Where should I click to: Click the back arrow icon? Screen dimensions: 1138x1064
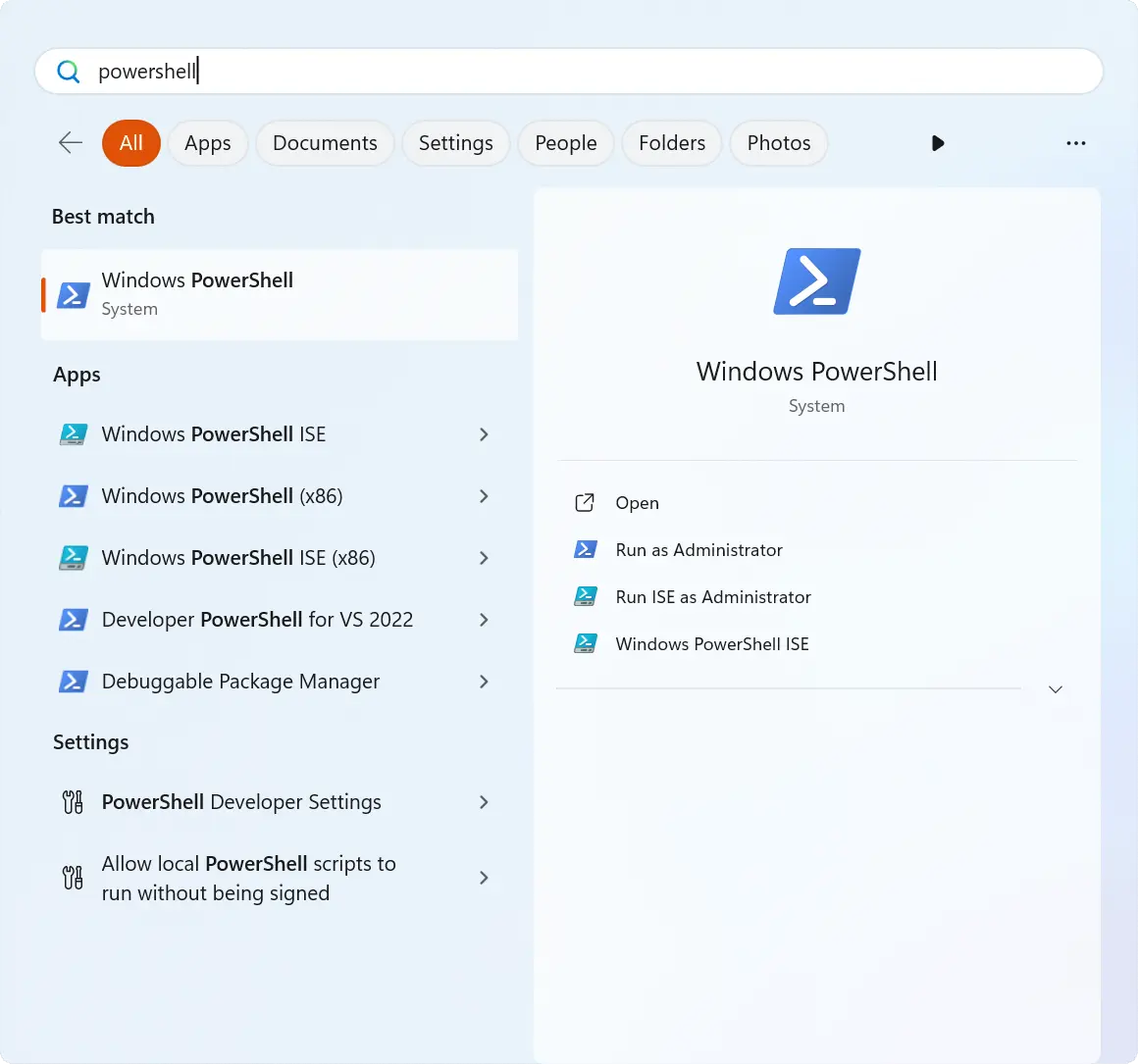(71, 143)
